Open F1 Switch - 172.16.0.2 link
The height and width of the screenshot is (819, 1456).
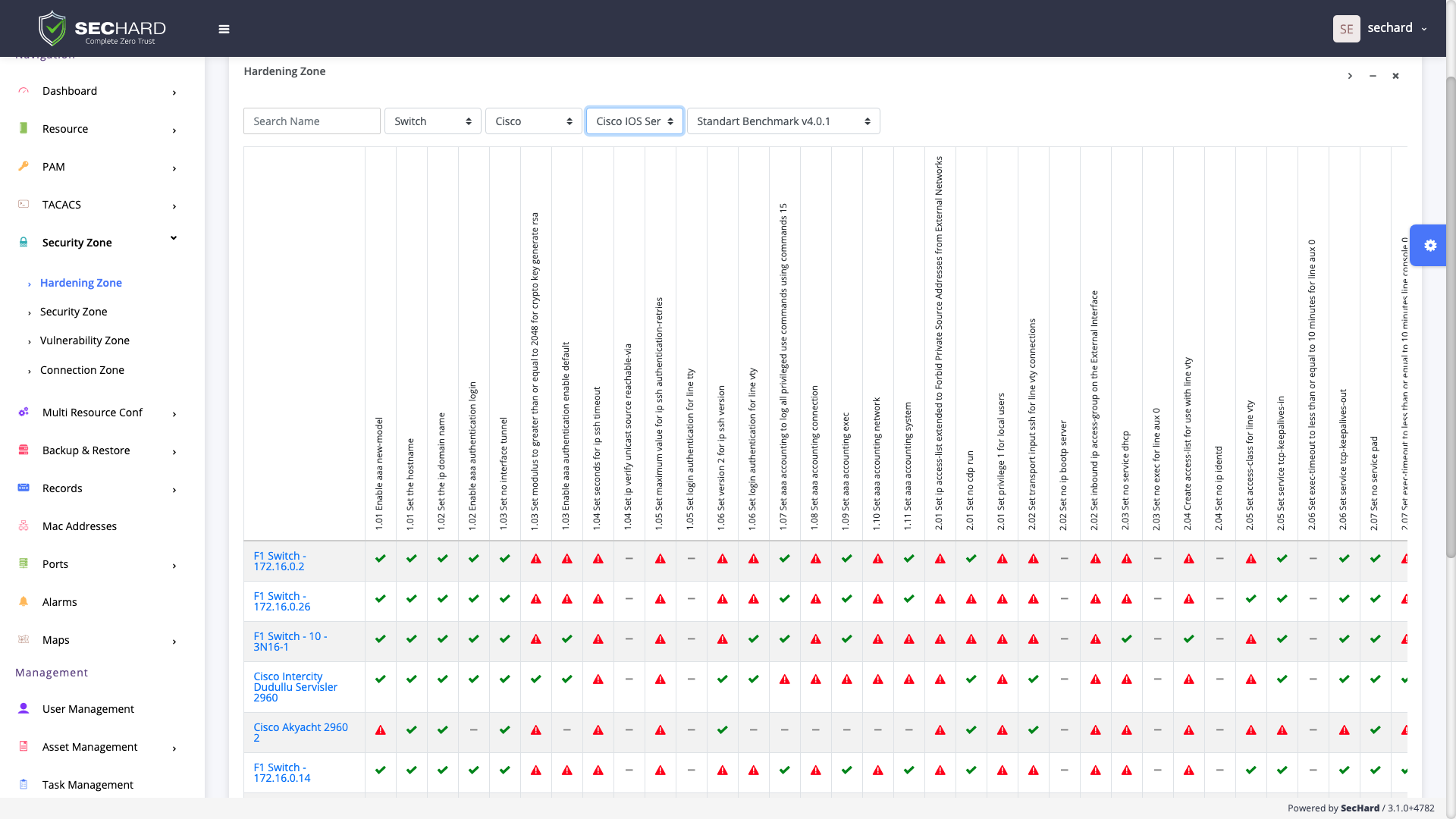(280, 561)
